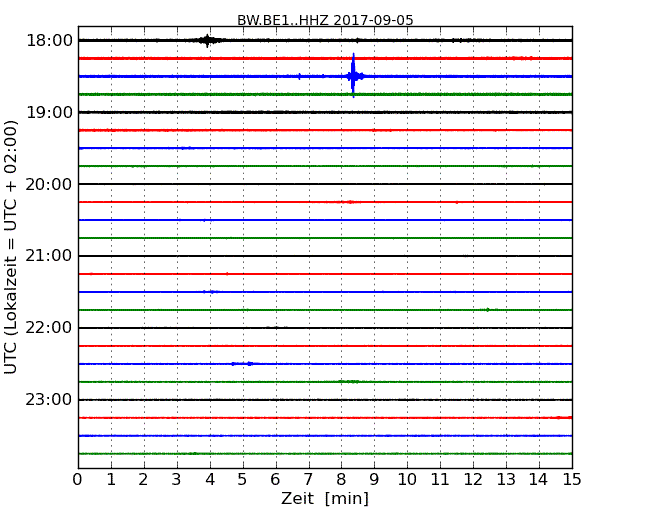Click the 20:00 time label

pyautogui.click(x=49, y=184)
